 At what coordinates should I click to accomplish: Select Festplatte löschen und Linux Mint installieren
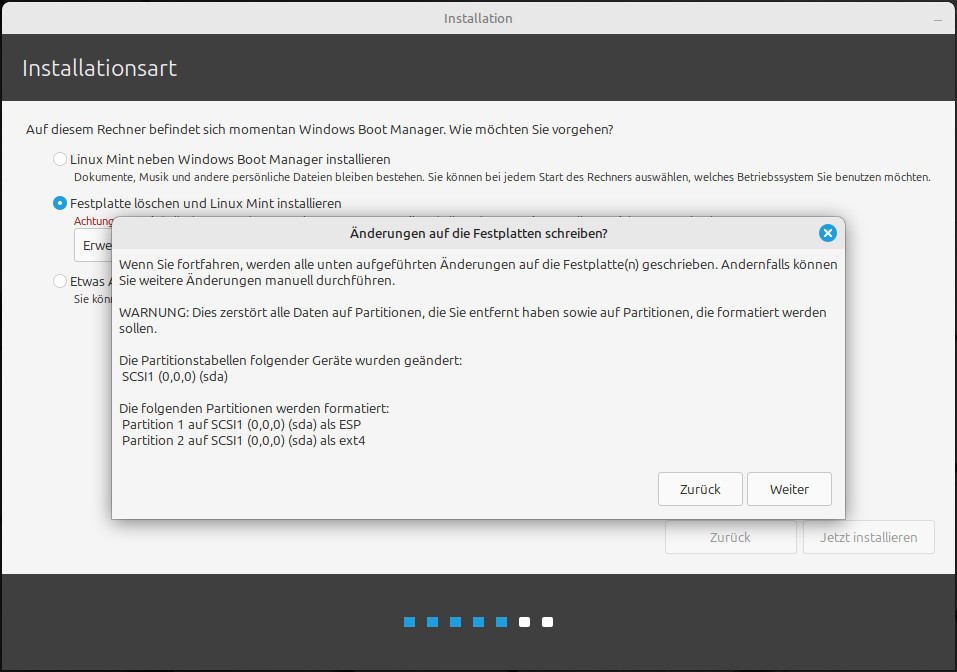60,203
